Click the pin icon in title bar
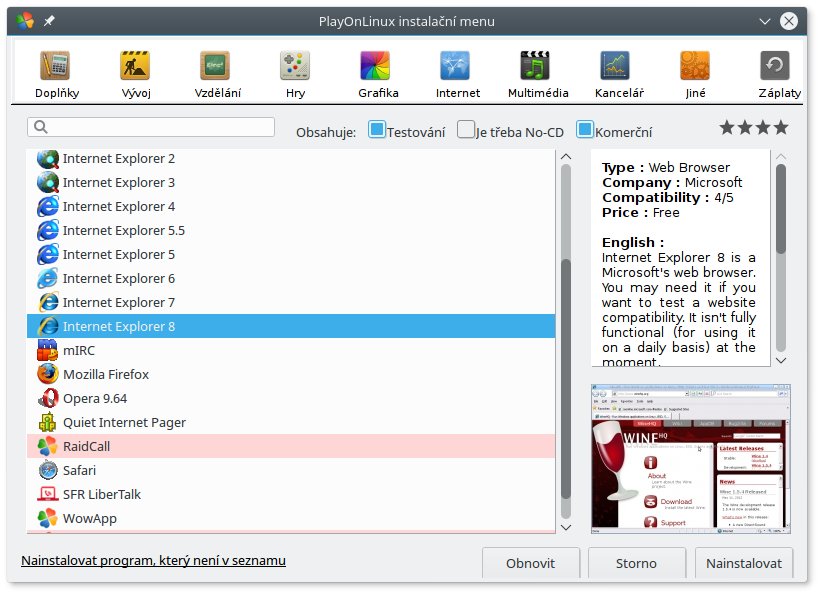820x595 pixels. [x=49, y=21]
